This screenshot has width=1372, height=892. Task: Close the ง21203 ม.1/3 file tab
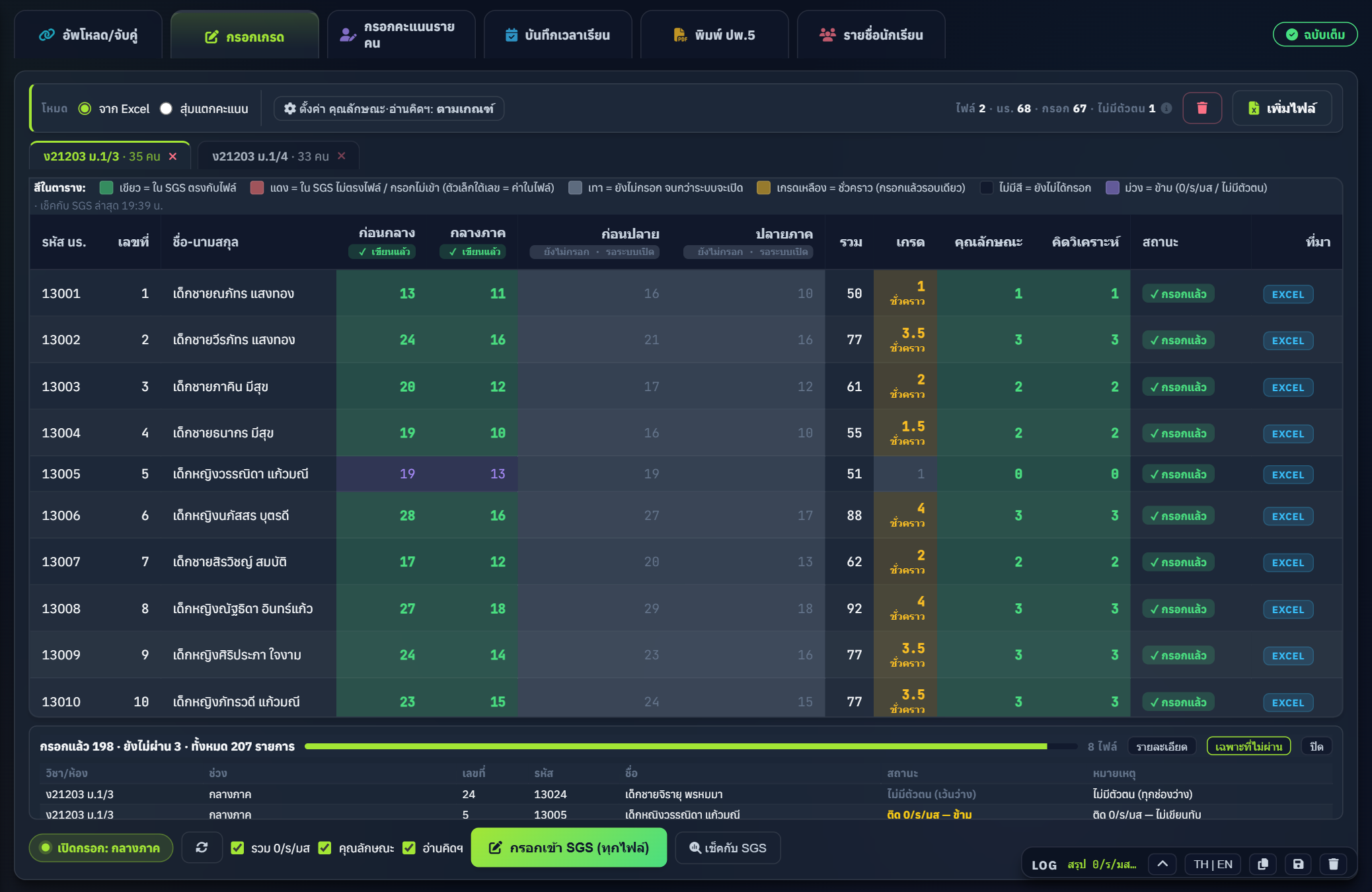(x=172, y=156)
